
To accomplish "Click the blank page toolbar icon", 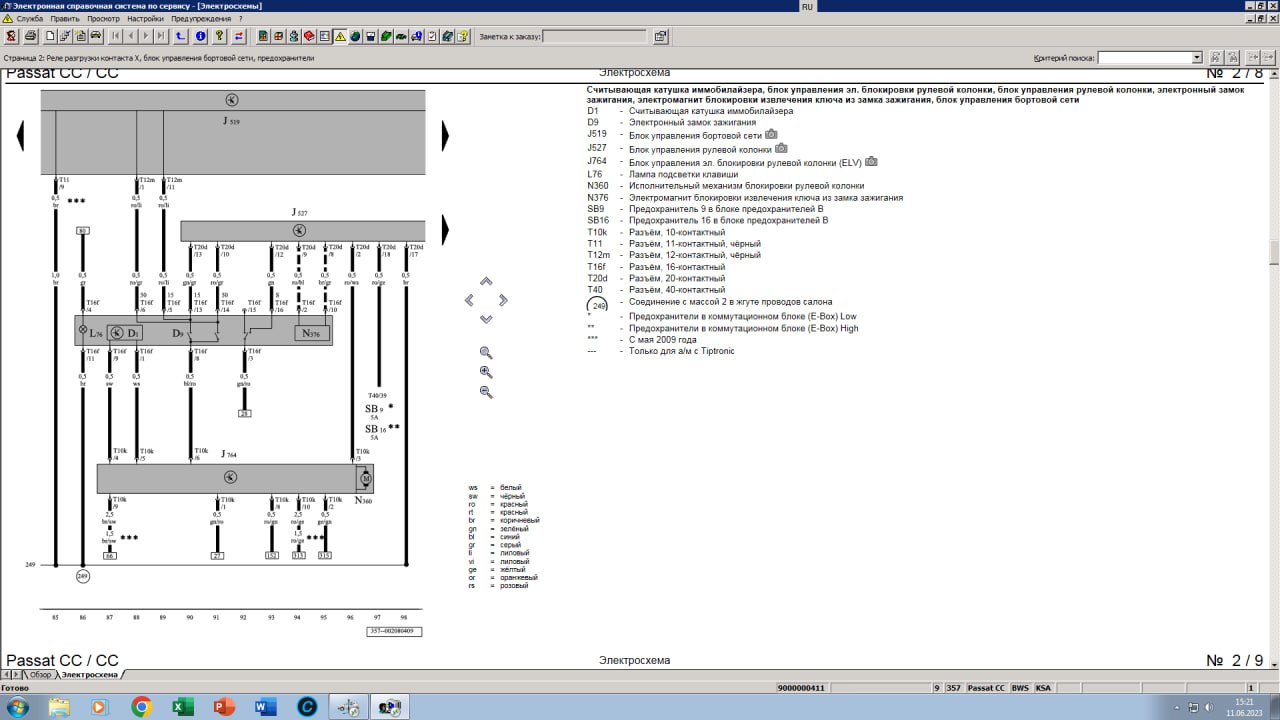I will (x=50, y=37).
